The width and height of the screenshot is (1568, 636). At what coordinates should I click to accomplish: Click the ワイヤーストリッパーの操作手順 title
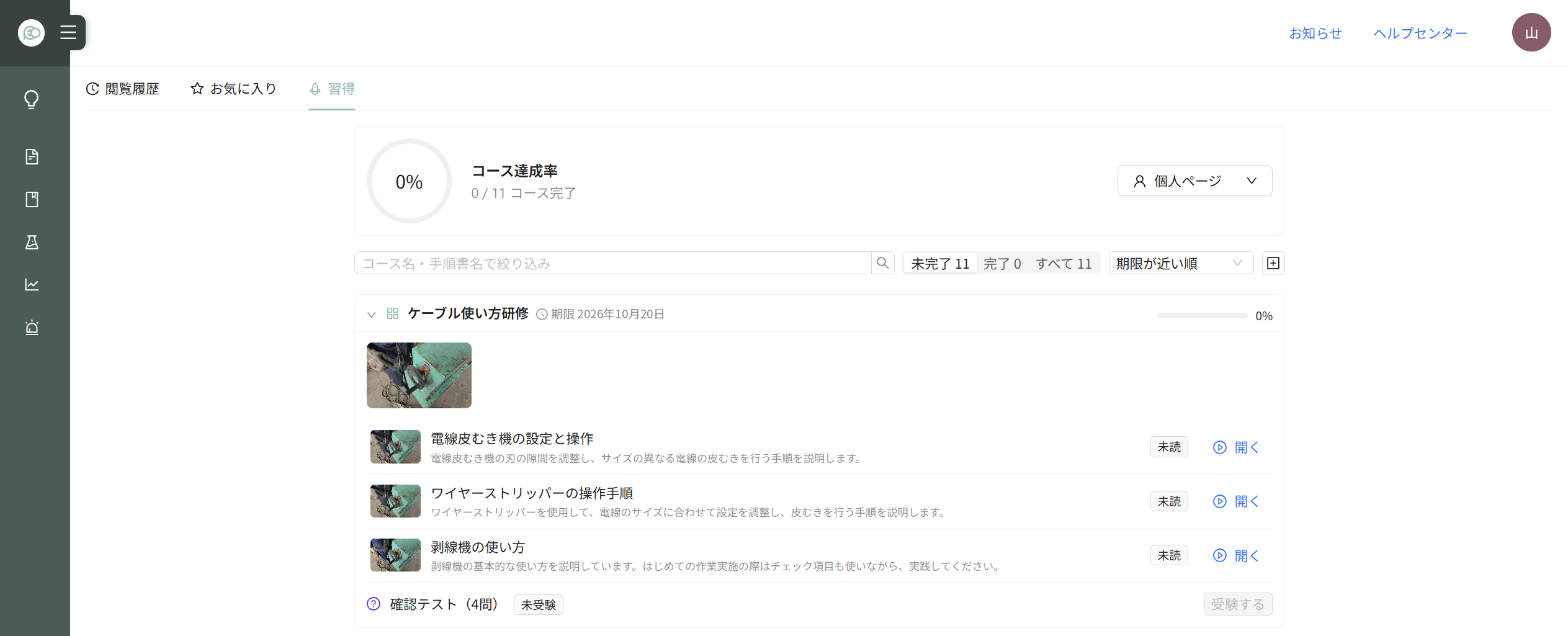point(532,493)
